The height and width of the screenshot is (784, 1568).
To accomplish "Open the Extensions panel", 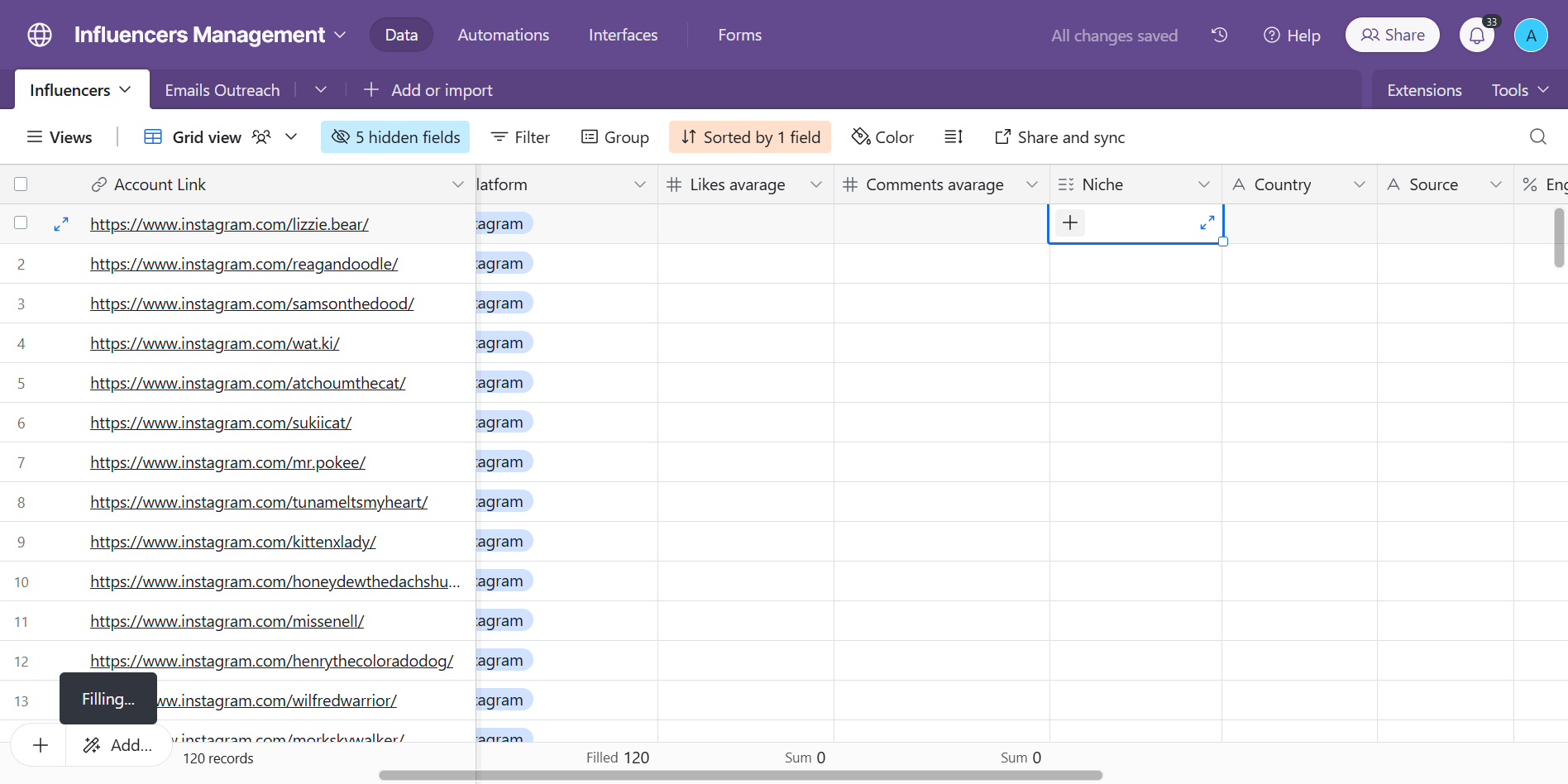I will point(1424,89).
